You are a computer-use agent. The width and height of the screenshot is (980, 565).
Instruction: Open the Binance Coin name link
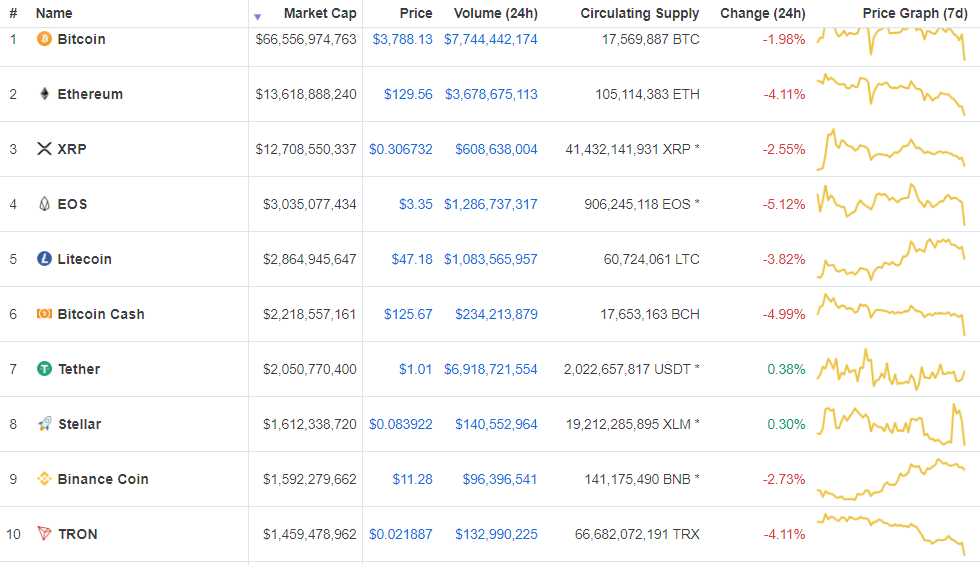pos(103,479)
